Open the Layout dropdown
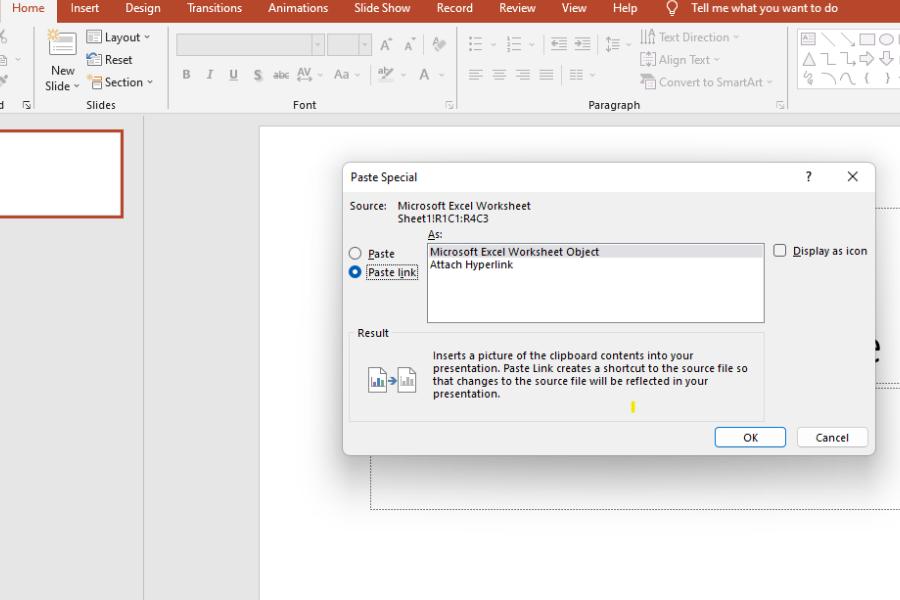900x600 pixels. (118, 37)
